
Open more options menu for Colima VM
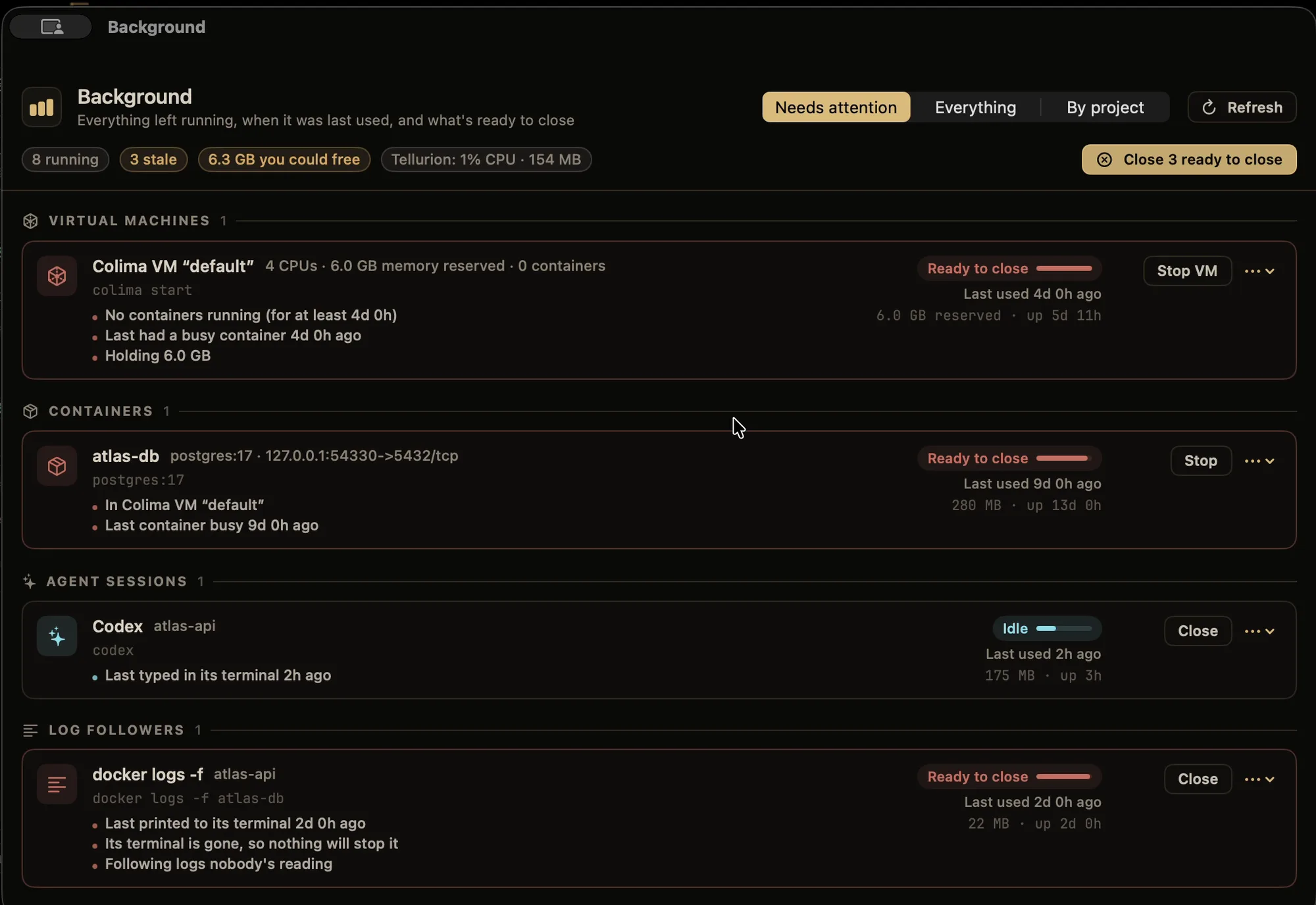(x=1259, y=271)
